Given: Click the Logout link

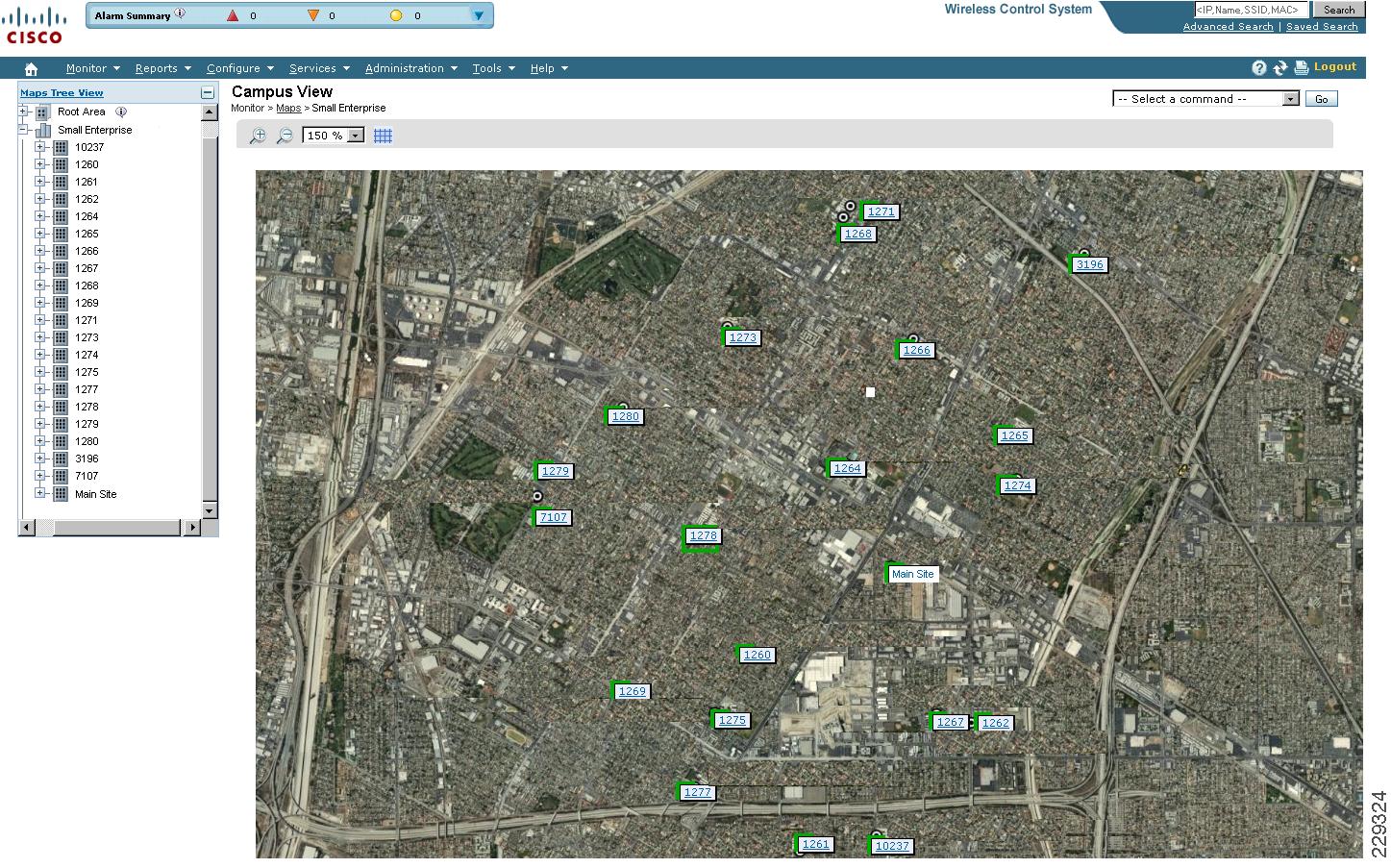Looking at the screenshot, I should tap(1334, 66).
